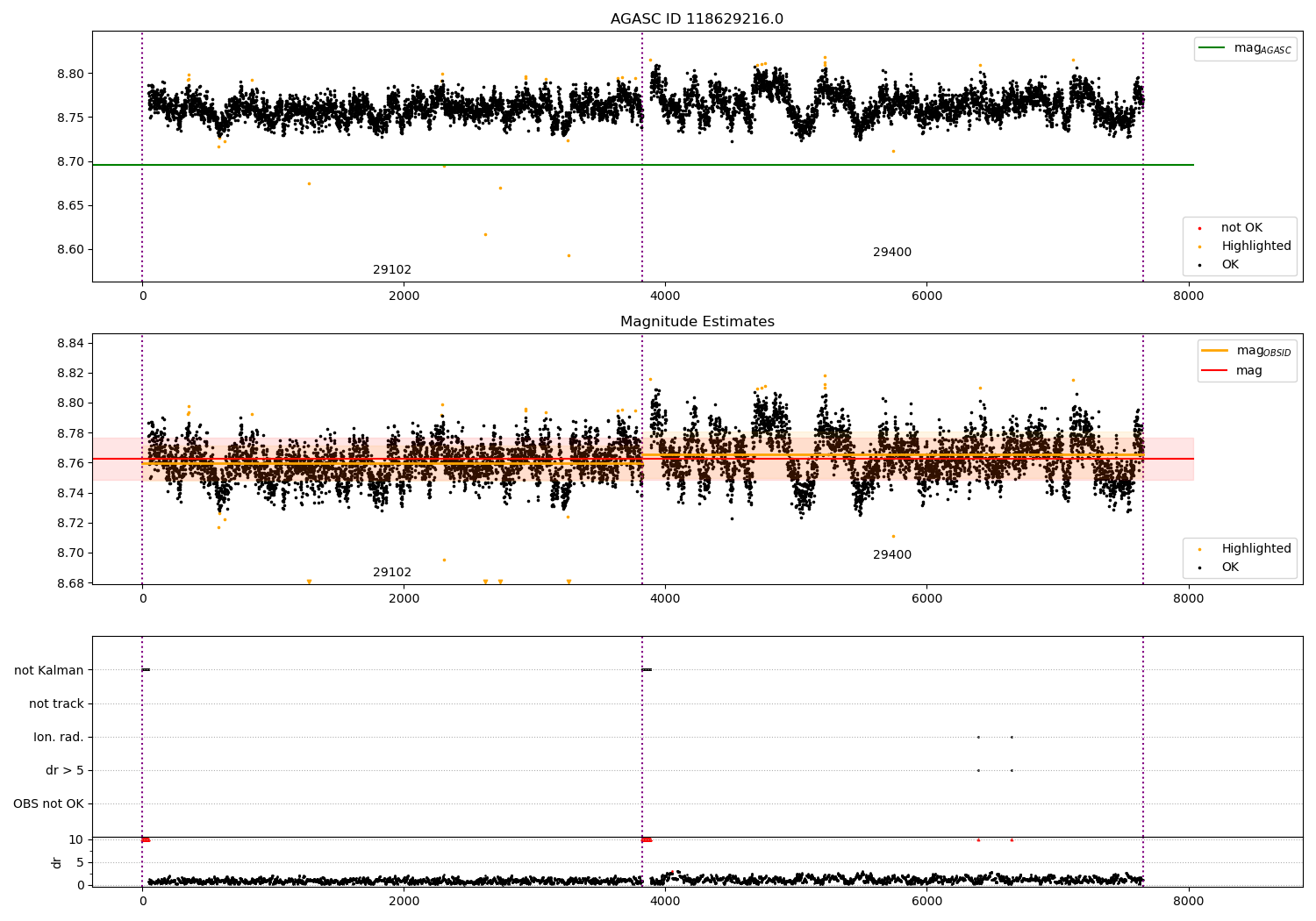The width and height of the screenshot is (1316, 921).
Task: Click the 8.68 y-tick in middle plot
Action: [70, 583]
